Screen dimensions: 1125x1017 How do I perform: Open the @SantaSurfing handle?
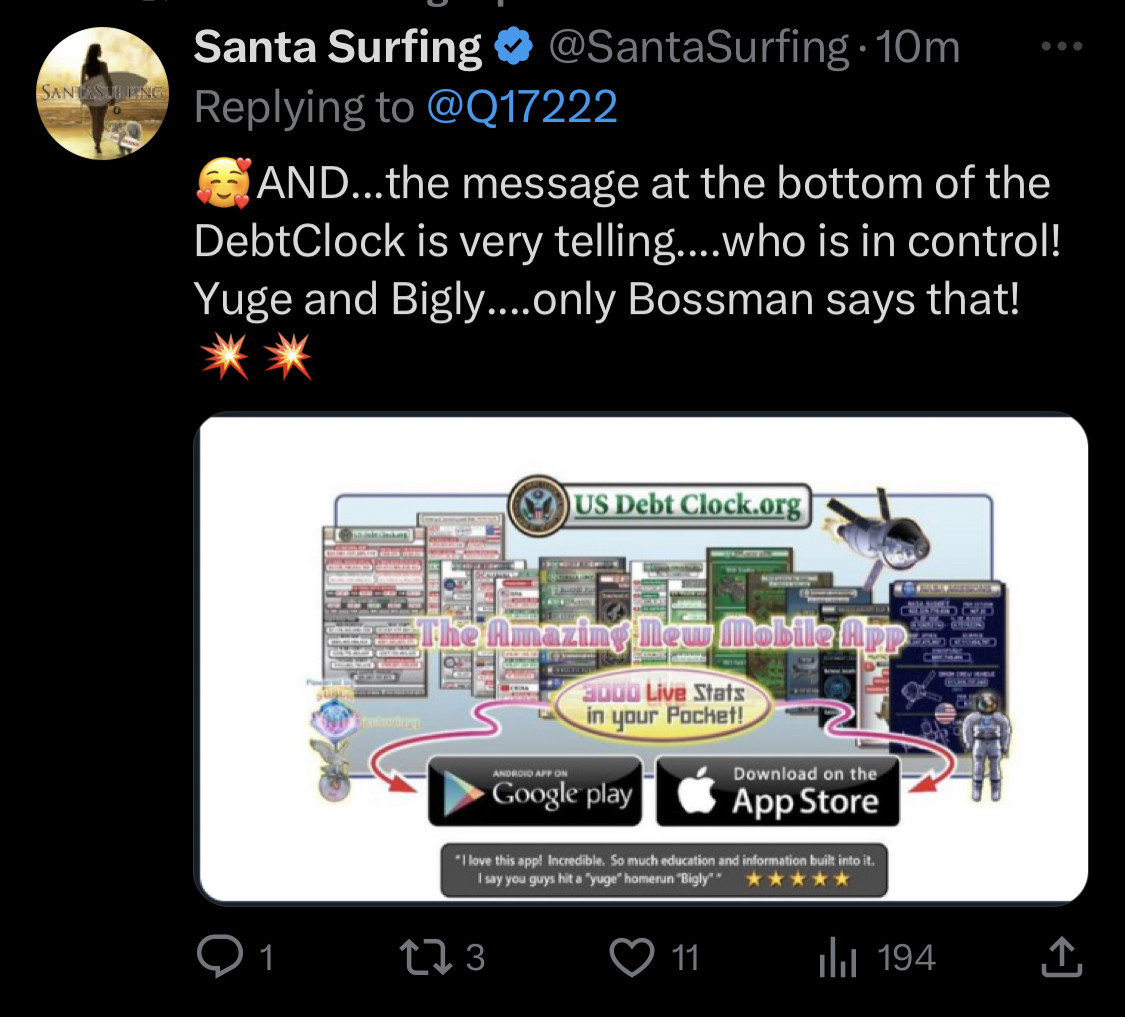(699, 47)
